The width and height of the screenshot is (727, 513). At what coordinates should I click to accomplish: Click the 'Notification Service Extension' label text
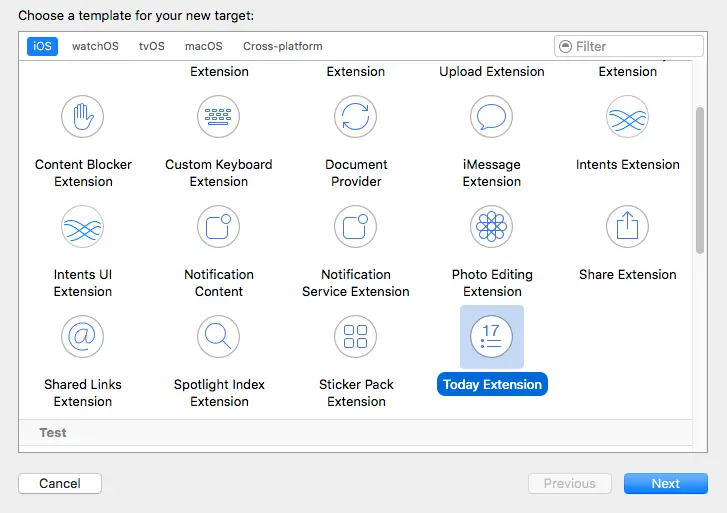tap(356, 282)
